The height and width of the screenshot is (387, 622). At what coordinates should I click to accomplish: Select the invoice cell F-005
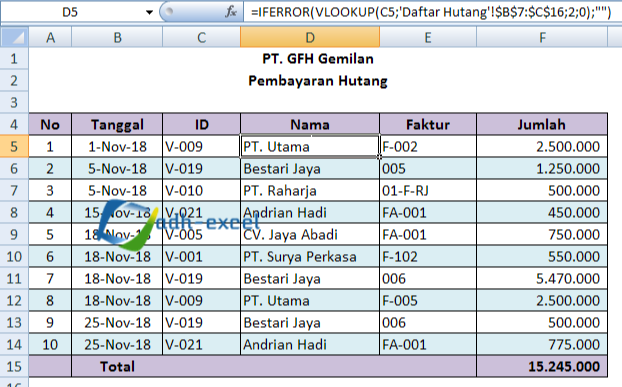[428, 301]
